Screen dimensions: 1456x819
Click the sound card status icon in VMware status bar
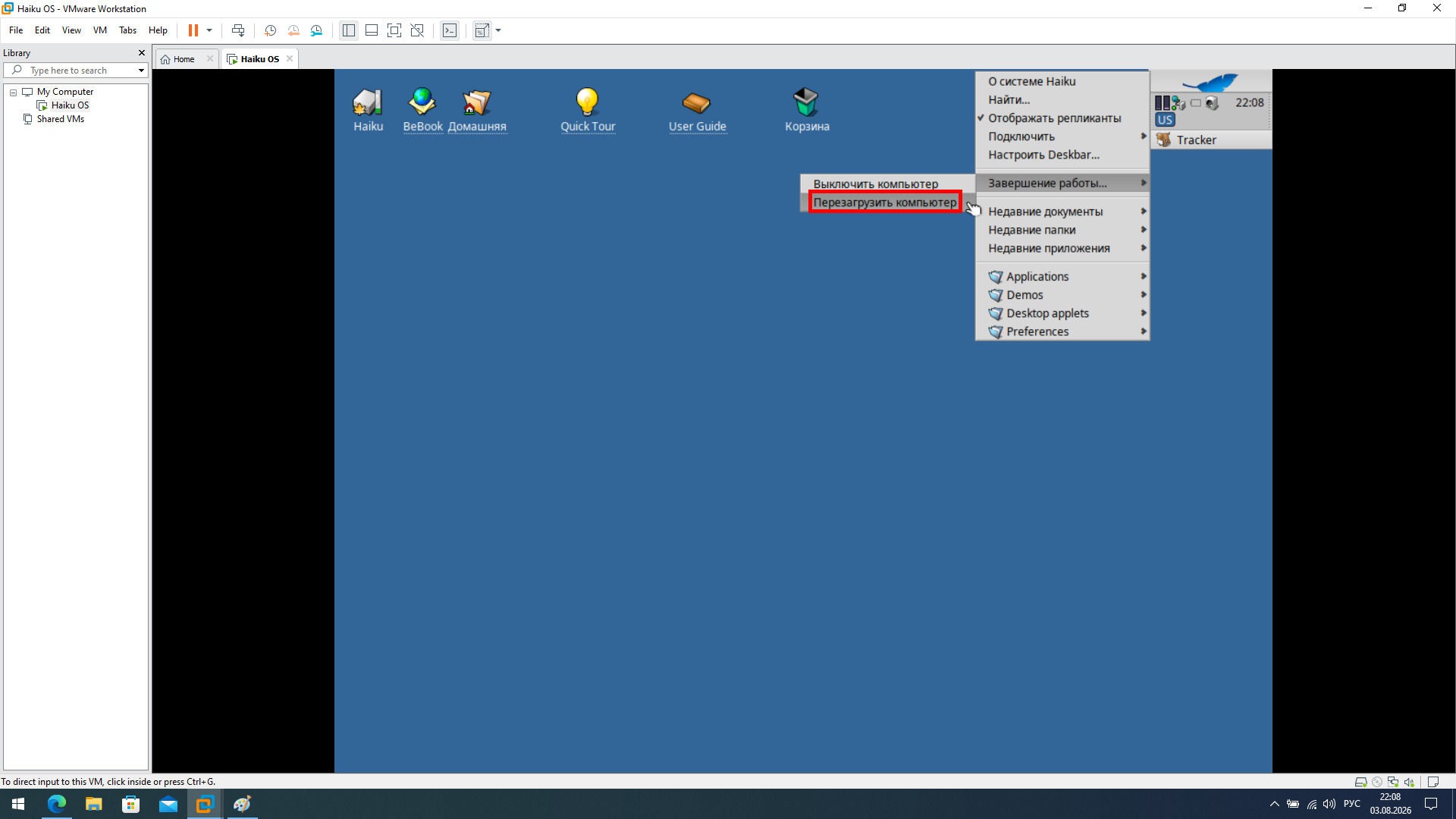(x=1409, y=782)
